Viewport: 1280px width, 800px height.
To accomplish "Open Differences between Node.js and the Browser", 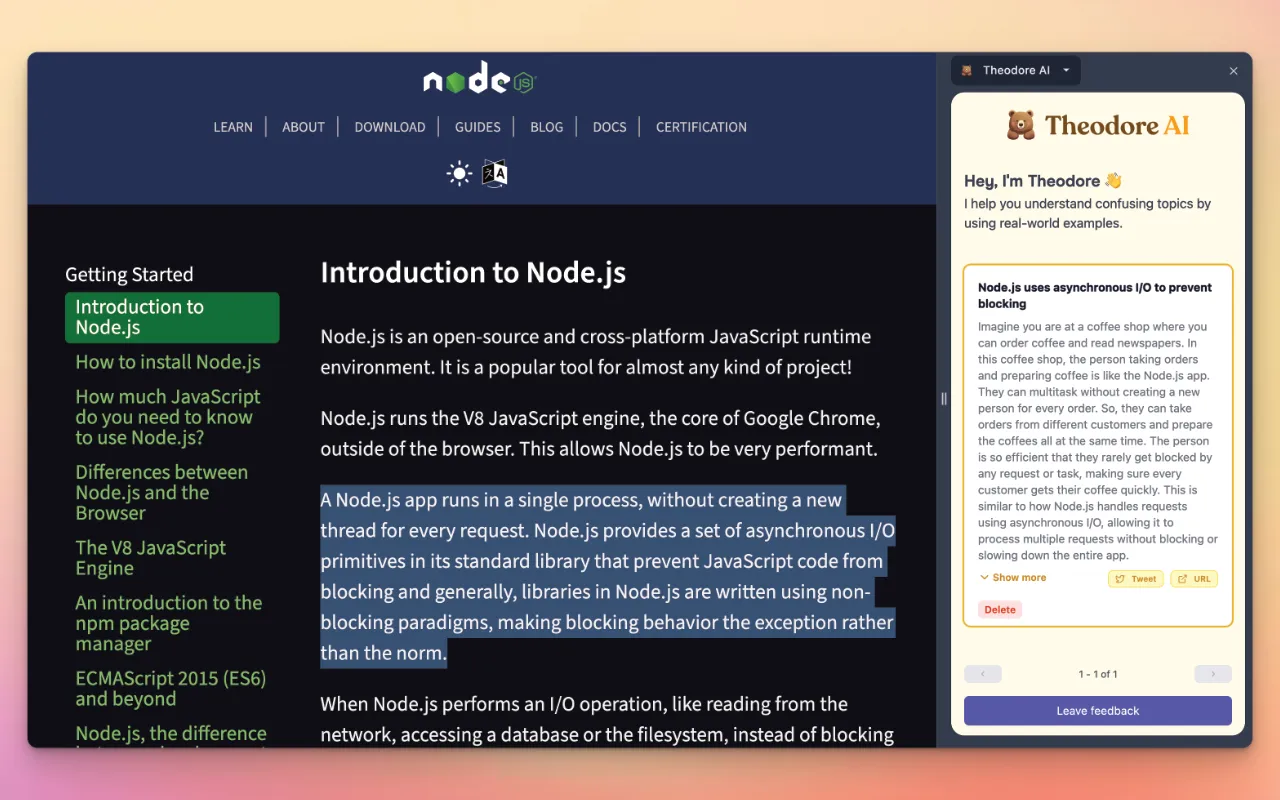I will (x=162, y=492).
